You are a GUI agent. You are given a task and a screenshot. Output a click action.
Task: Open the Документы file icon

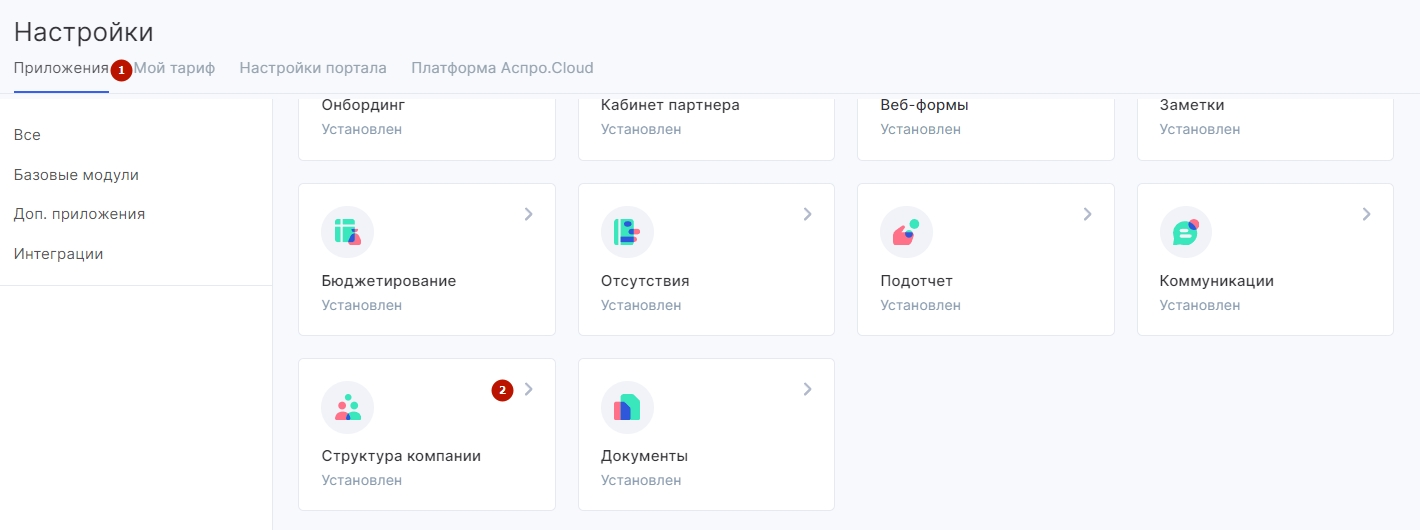click(x=627, y=407)
